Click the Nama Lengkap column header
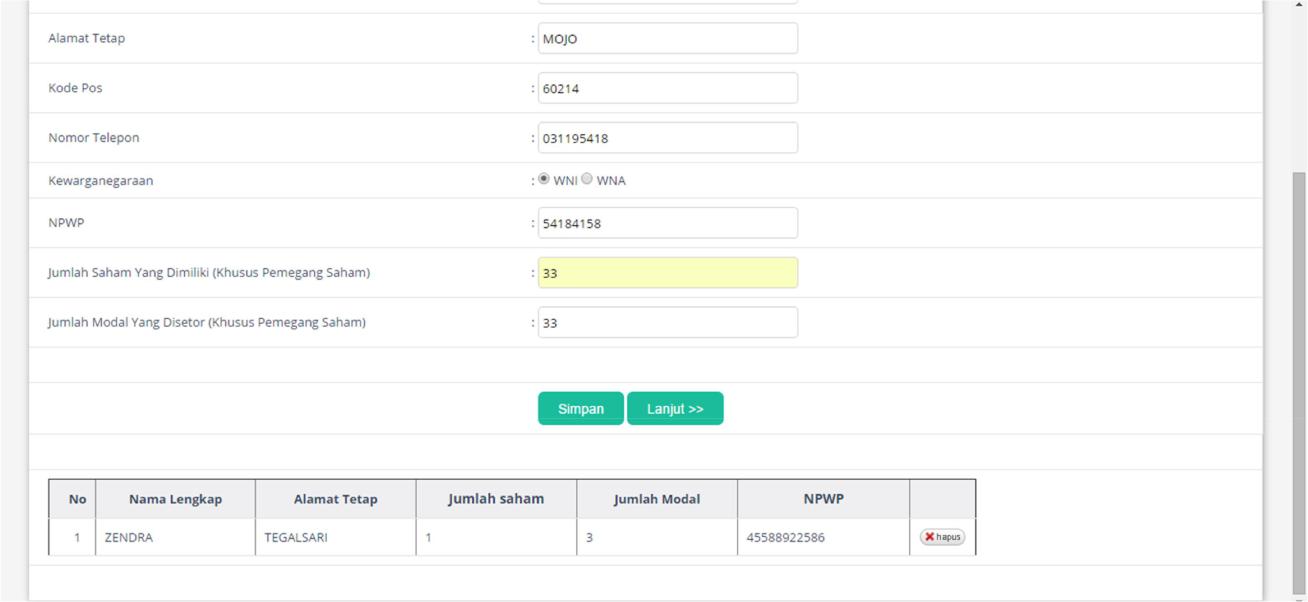 click(x=175, y=499)
